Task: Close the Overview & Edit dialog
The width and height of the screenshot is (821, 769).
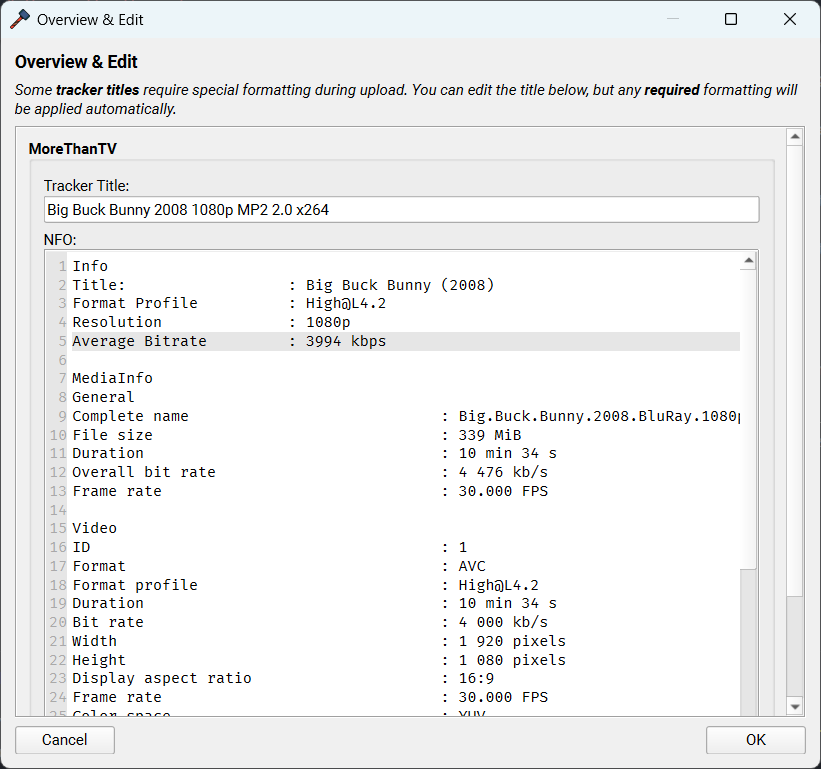Action: tap(790, 19)
